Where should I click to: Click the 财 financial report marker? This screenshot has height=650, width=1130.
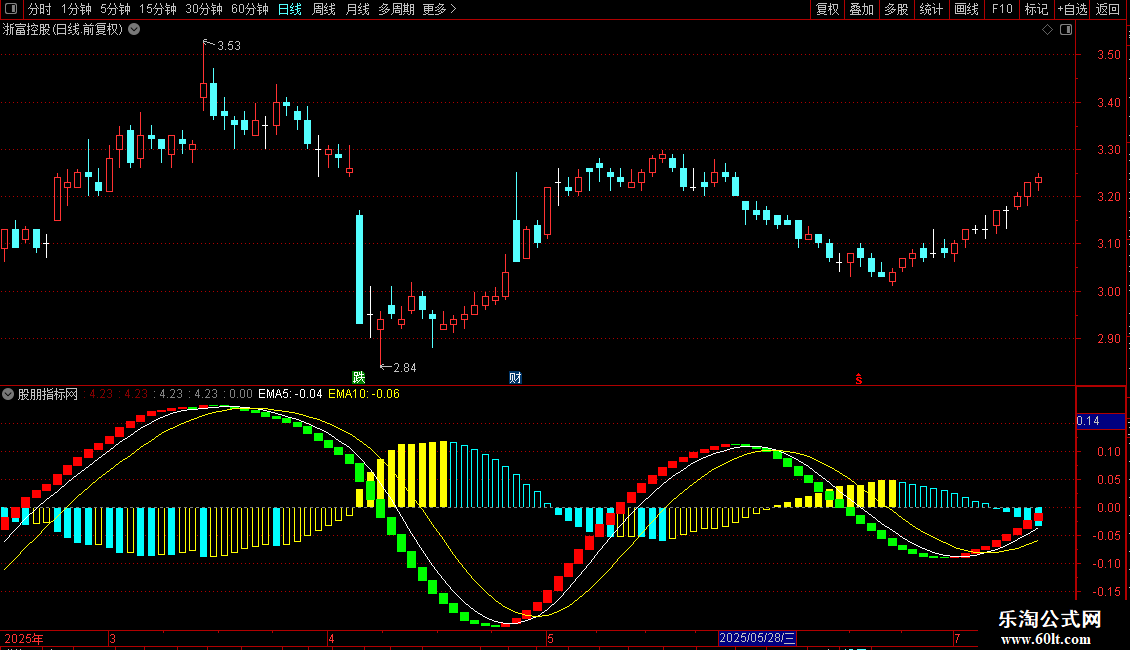click(x=515, y=378)
